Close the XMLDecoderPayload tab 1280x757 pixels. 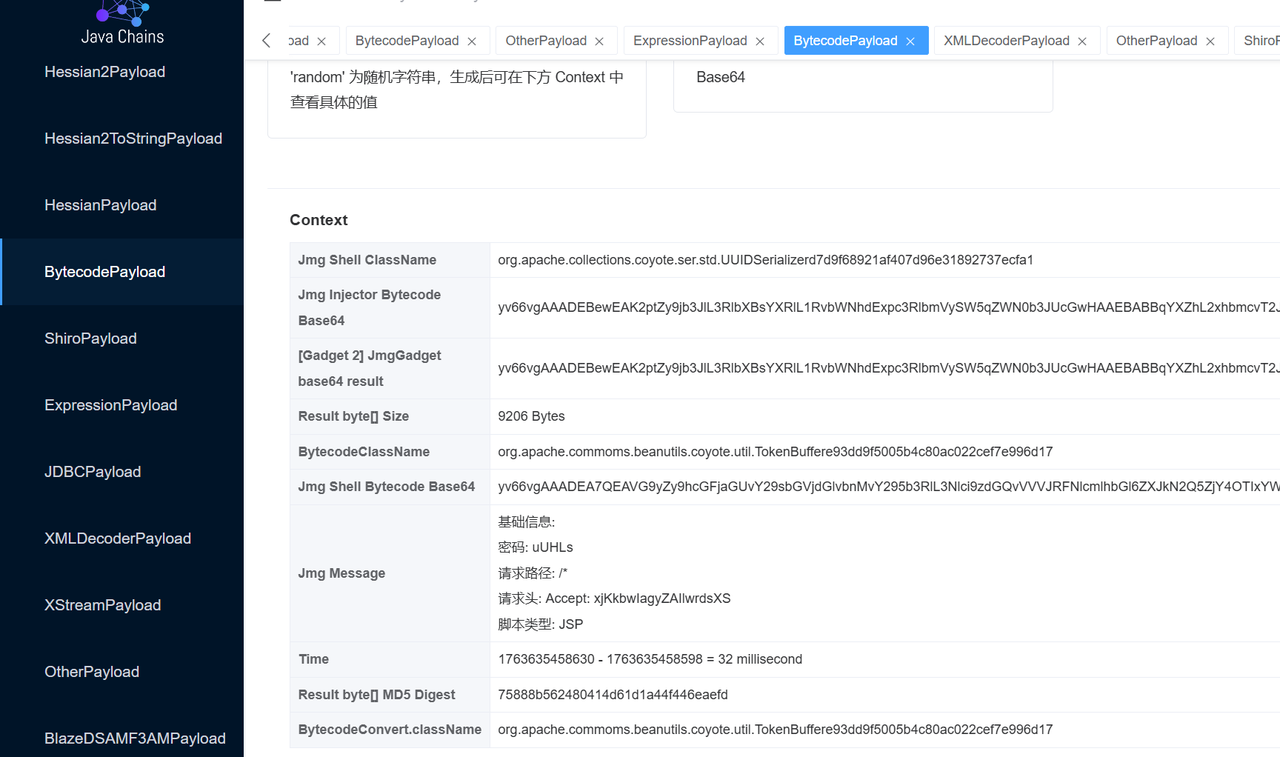click(1082, 41)
